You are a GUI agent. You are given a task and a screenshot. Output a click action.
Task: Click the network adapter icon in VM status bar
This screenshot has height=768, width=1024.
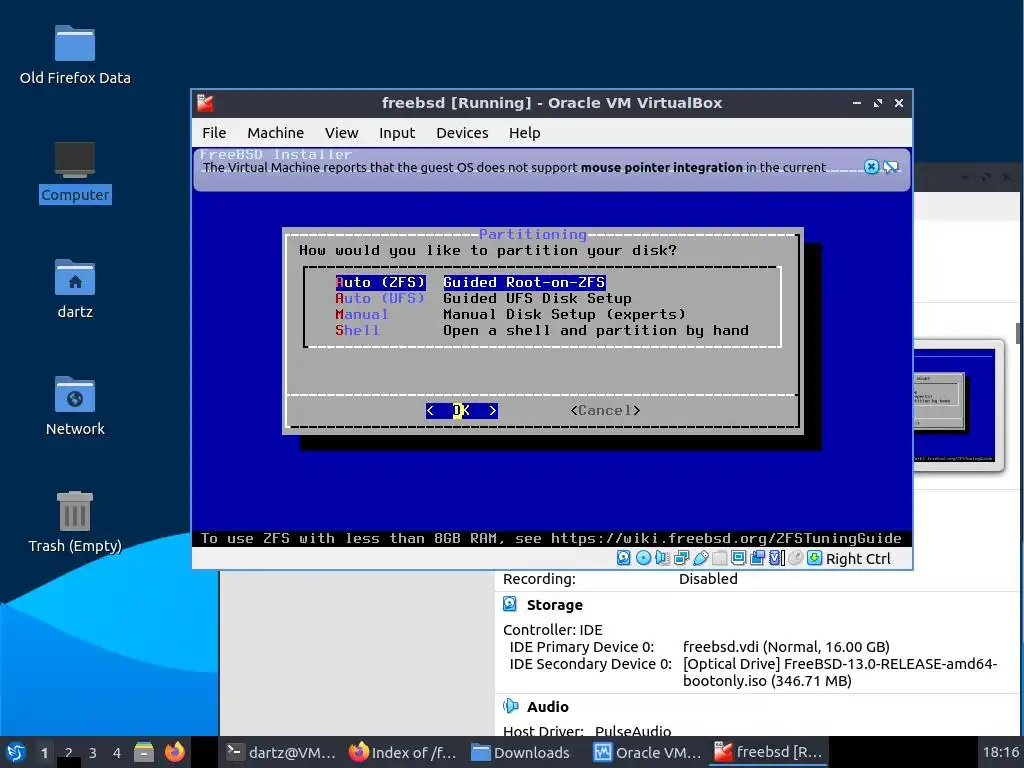click(681, 558)
